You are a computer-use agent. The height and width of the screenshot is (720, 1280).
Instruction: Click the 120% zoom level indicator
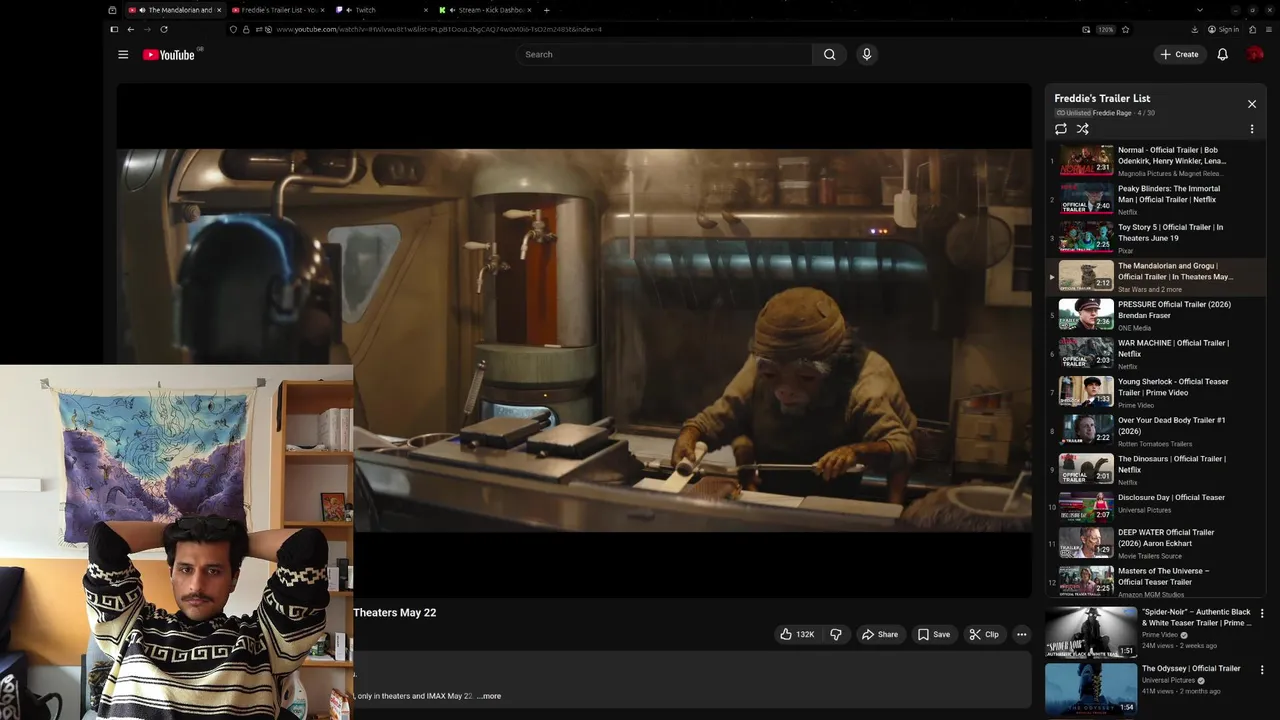coord(1105,29)
